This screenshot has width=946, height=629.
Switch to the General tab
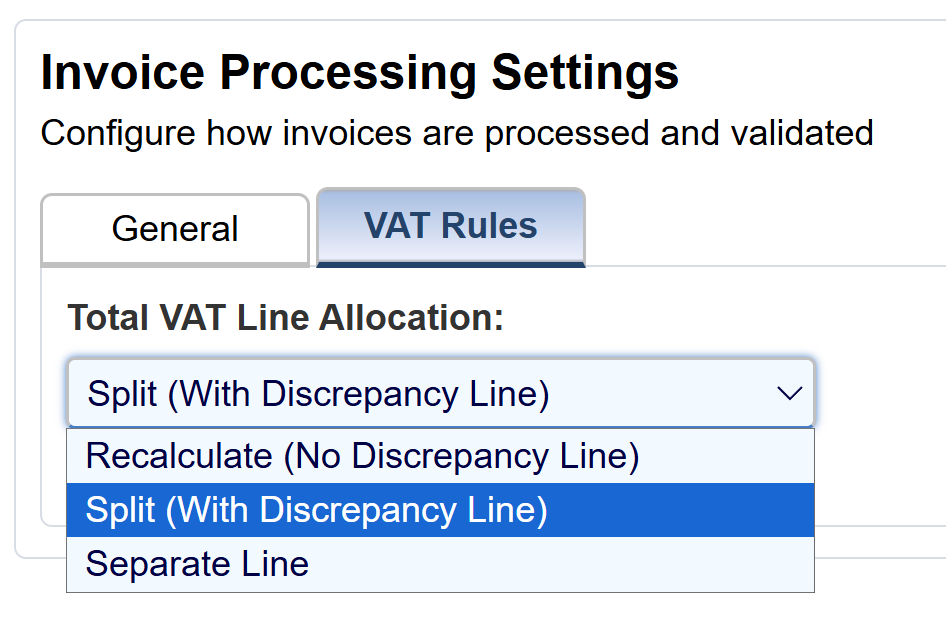pos(175,229)
